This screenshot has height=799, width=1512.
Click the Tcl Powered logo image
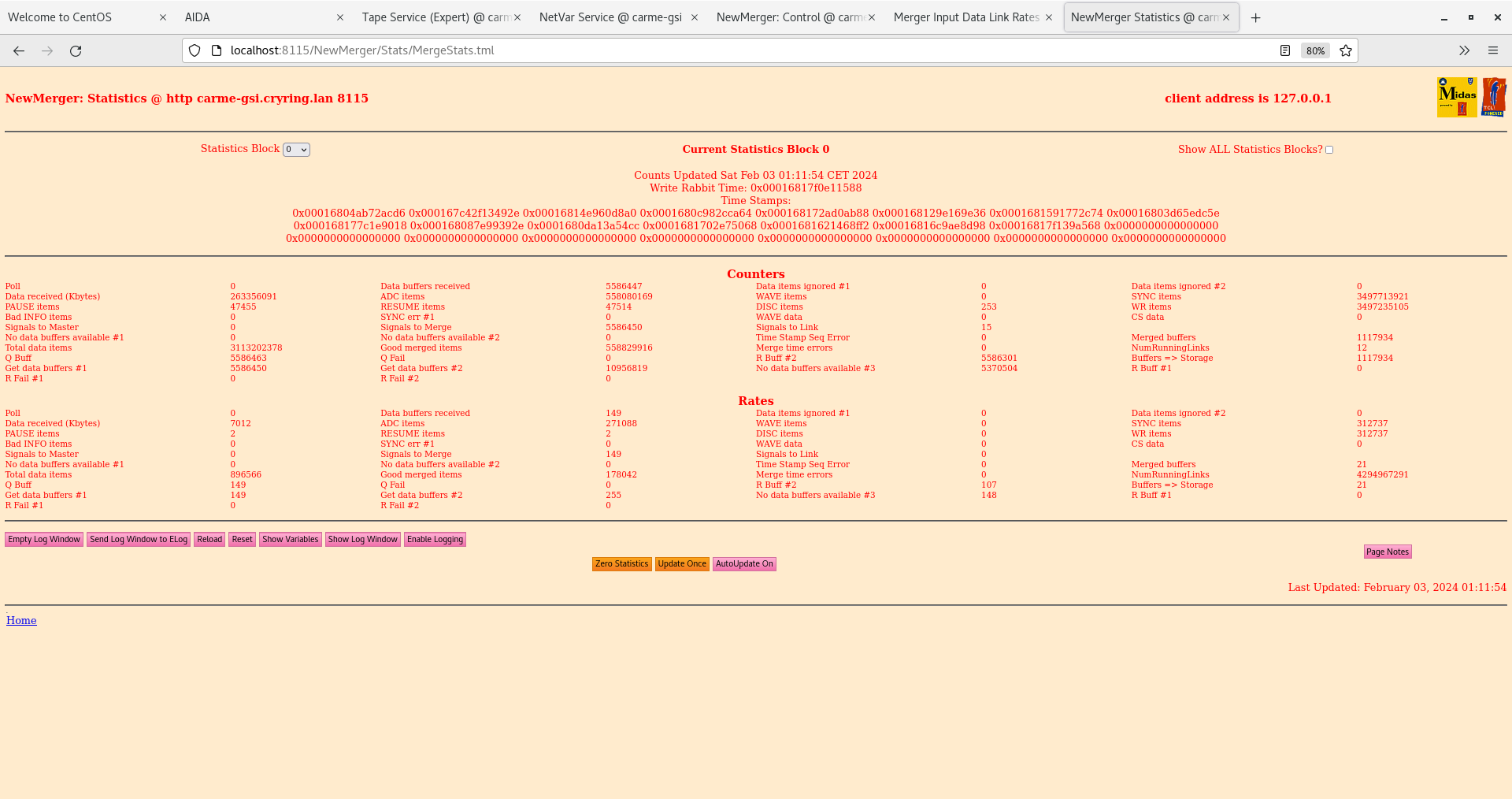[x=1494, y=97]
